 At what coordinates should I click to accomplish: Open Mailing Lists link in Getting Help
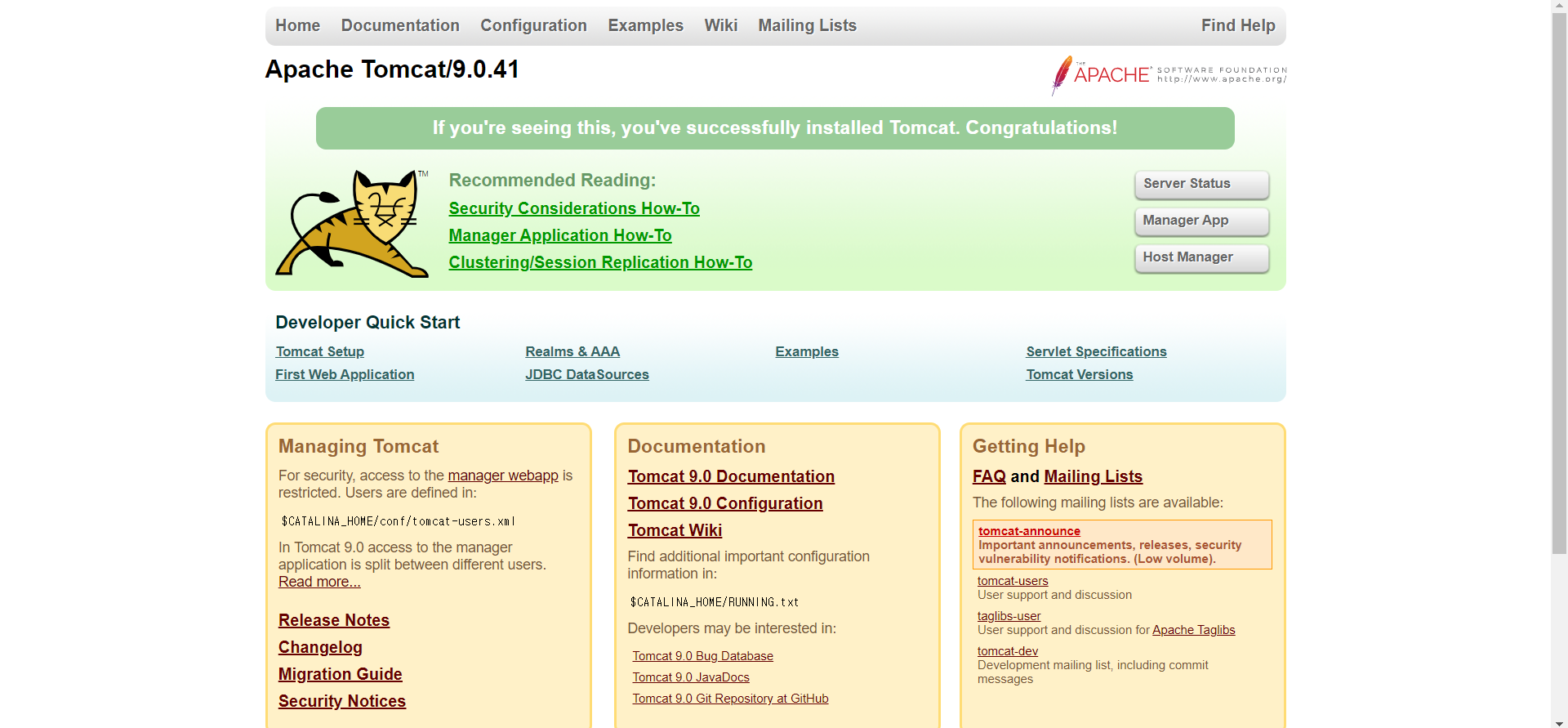click(x=1093, y=476)
